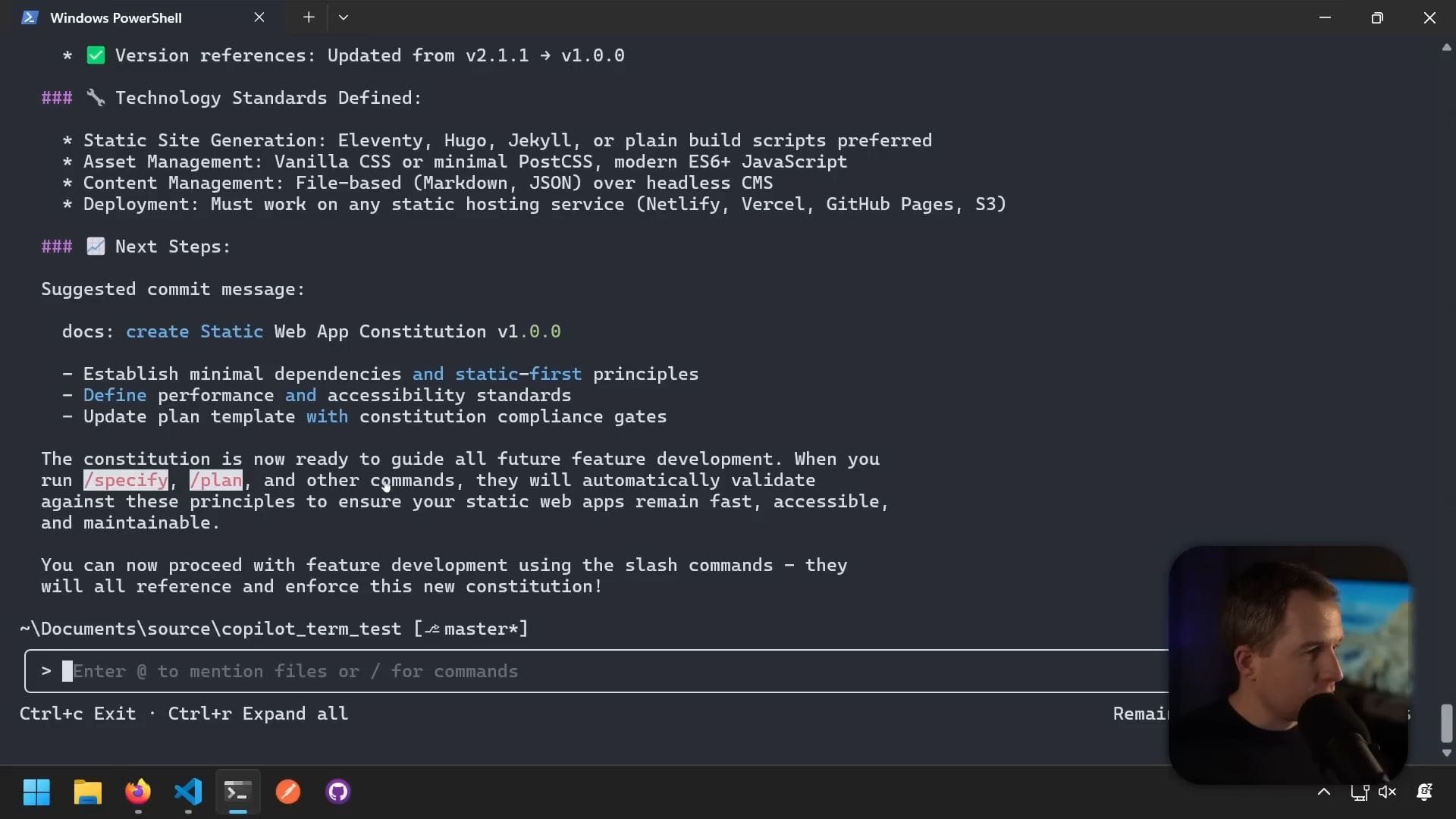Click the highlighted /plan command text
The height and width of the screenshot is (819, 1456).
coord(216,480)
